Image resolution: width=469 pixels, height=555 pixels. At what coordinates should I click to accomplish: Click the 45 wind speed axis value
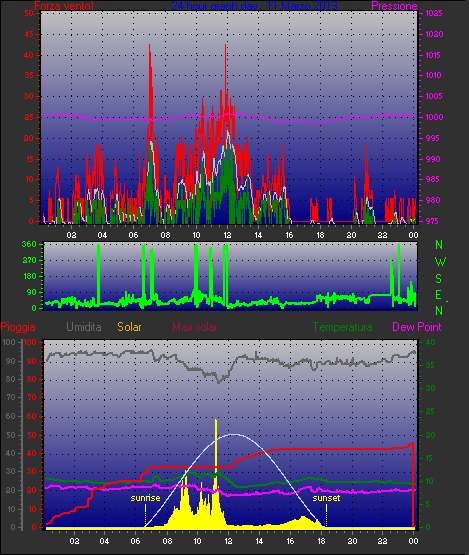tap(29, 34)
